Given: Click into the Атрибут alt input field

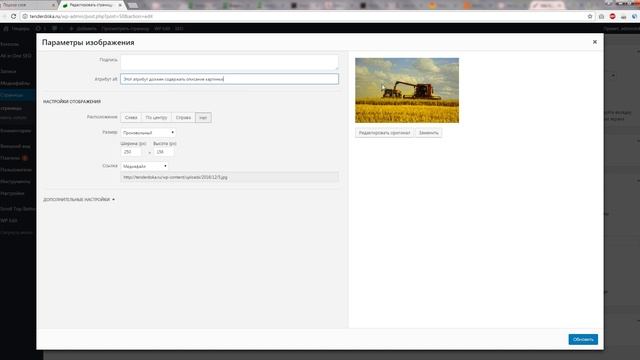Looking at the screenshot, I should point(229,79).
